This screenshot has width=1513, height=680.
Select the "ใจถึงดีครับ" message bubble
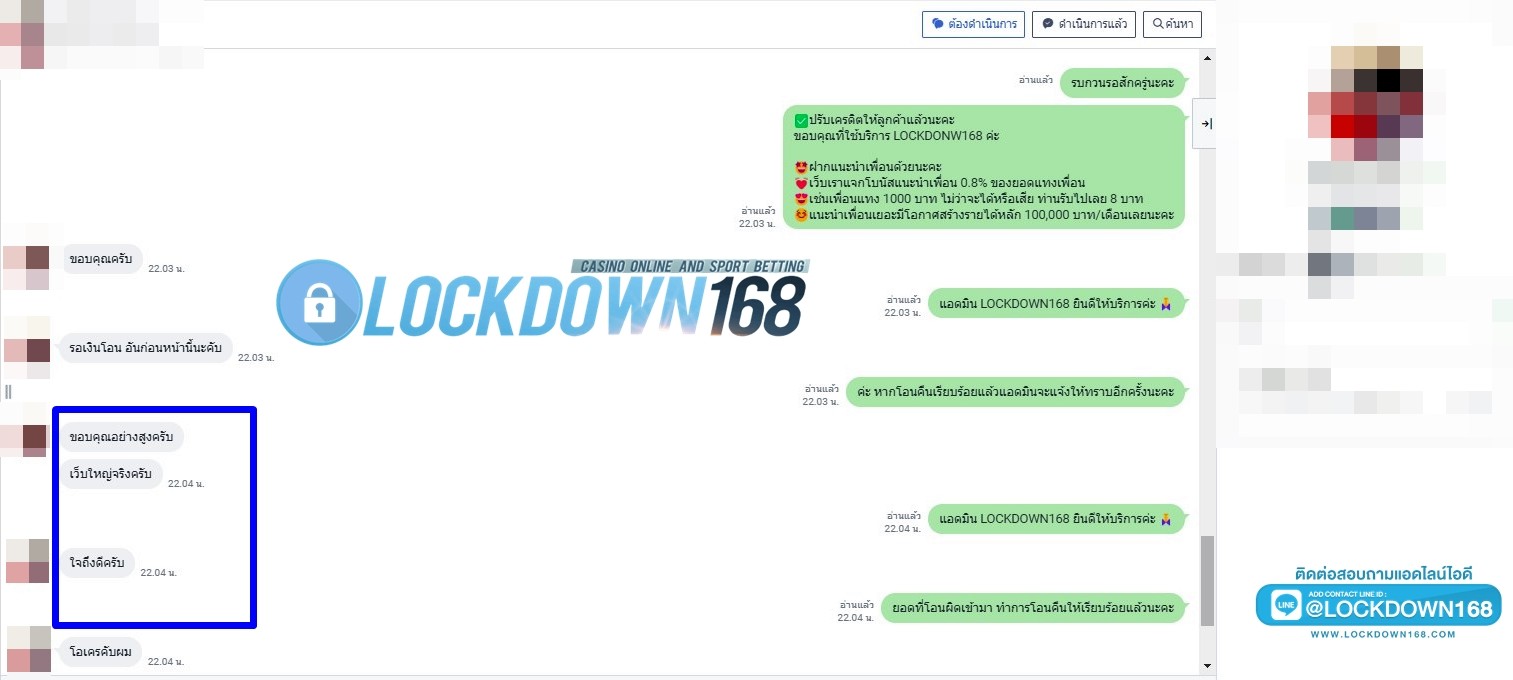coord(97,563)
